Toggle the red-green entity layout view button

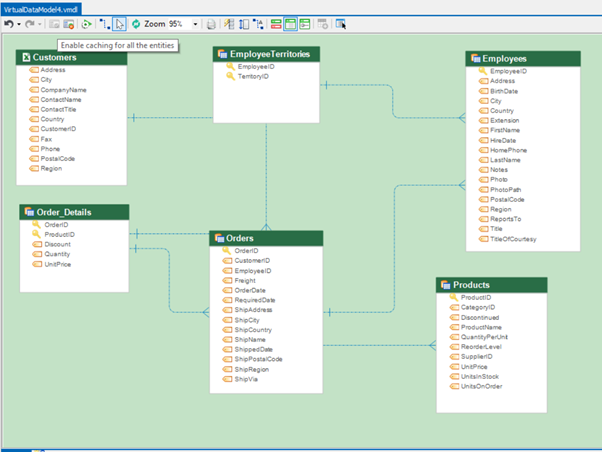point(276,24)
